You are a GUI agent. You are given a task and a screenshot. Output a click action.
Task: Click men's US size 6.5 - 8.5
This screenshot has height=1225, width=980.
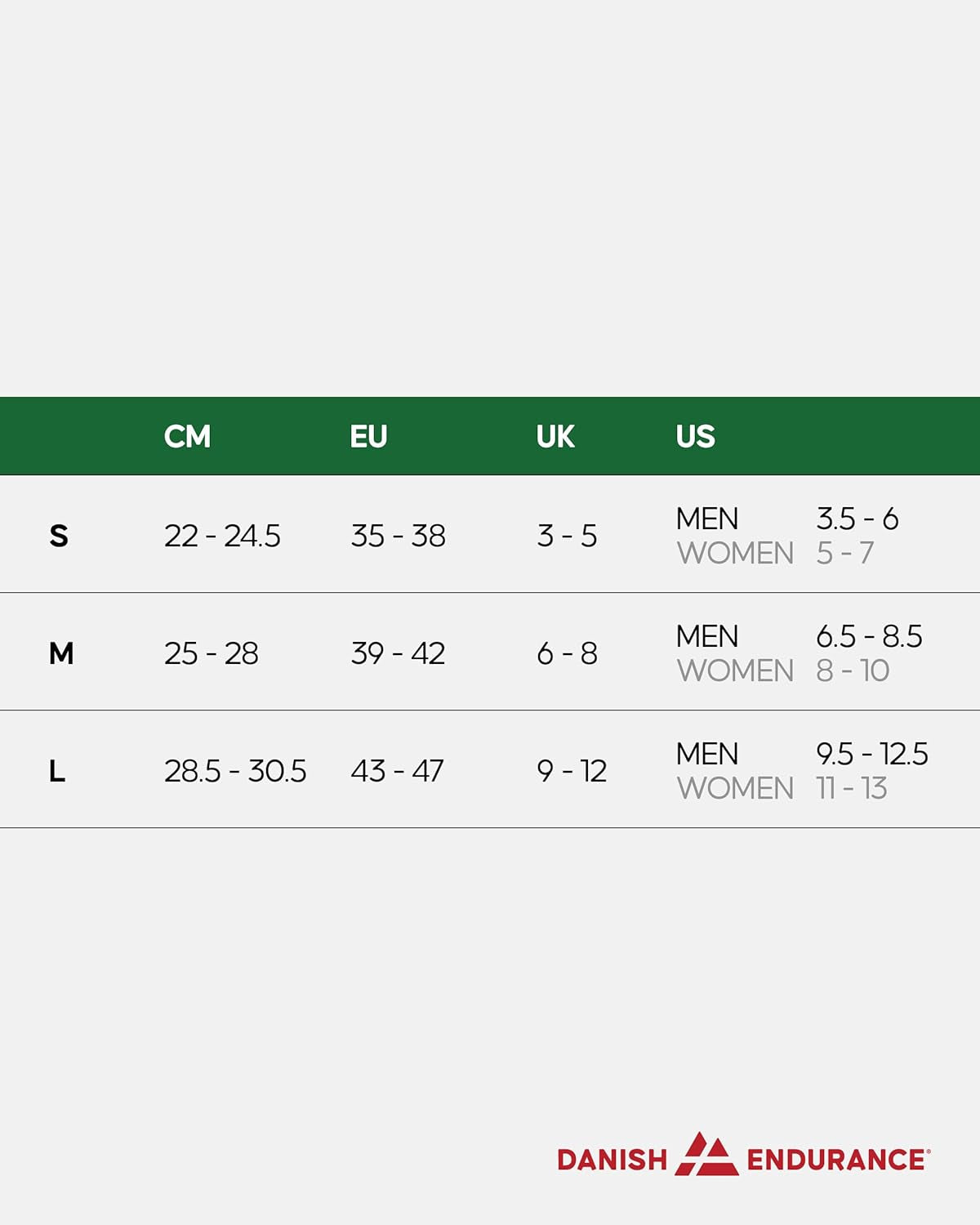click(x=869, y=636)
